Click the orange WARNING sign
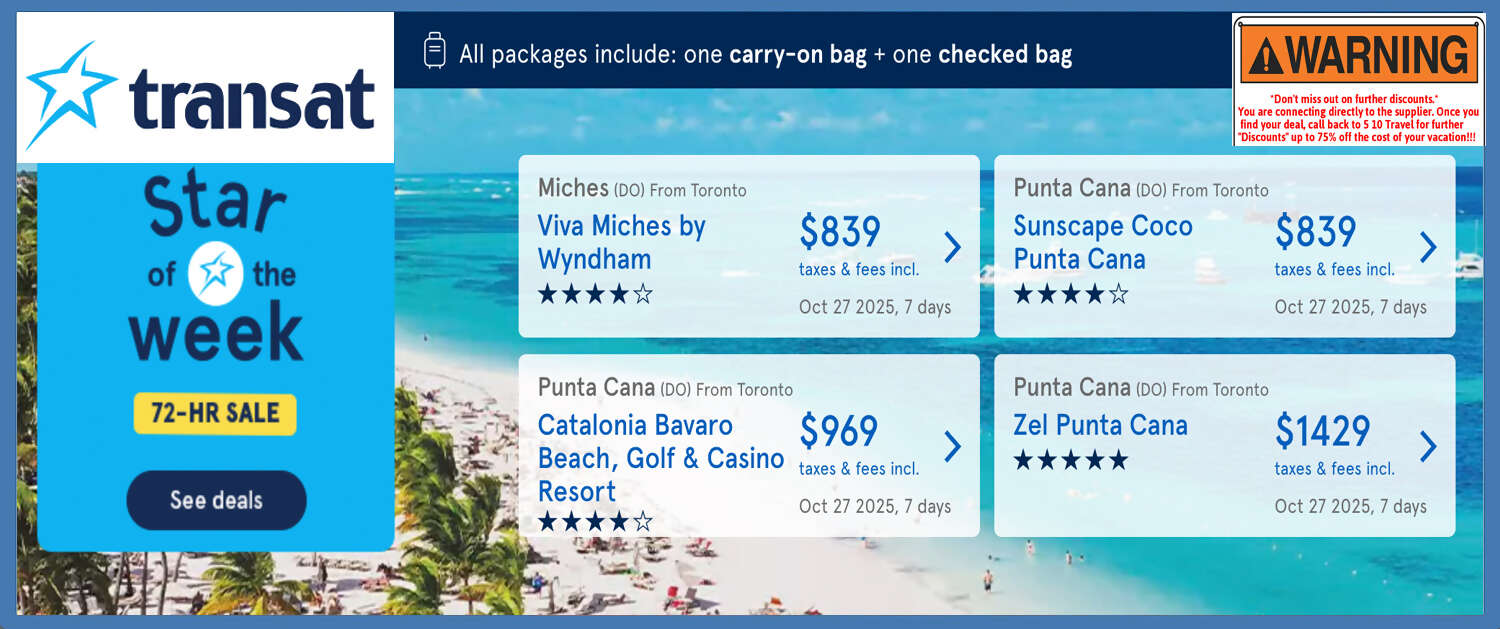The image size is (1500, 629). tap(1359, 55)
